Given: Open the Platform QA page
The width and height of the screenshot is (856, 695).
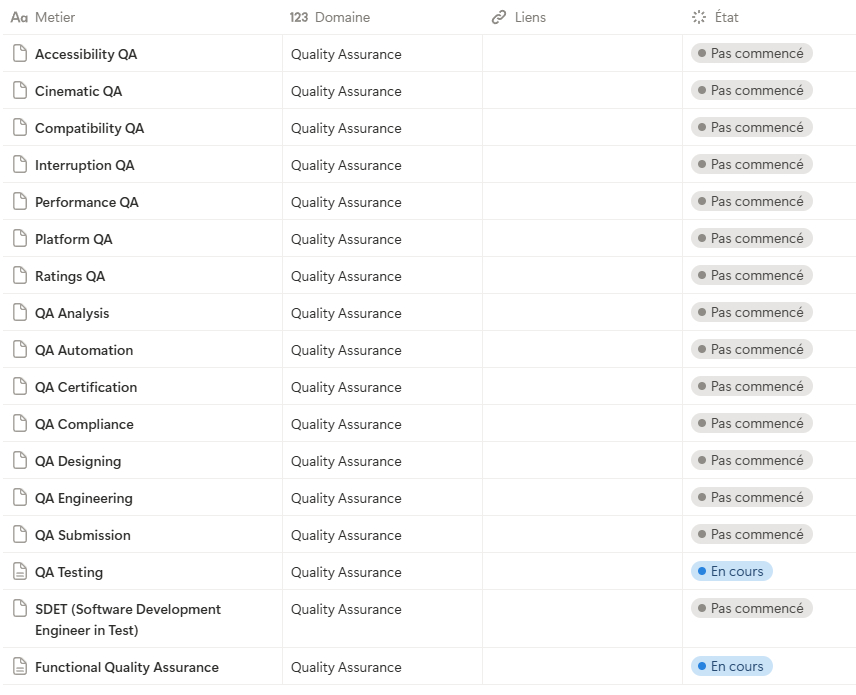Looking at the screenshot, I should click(74, 240).
